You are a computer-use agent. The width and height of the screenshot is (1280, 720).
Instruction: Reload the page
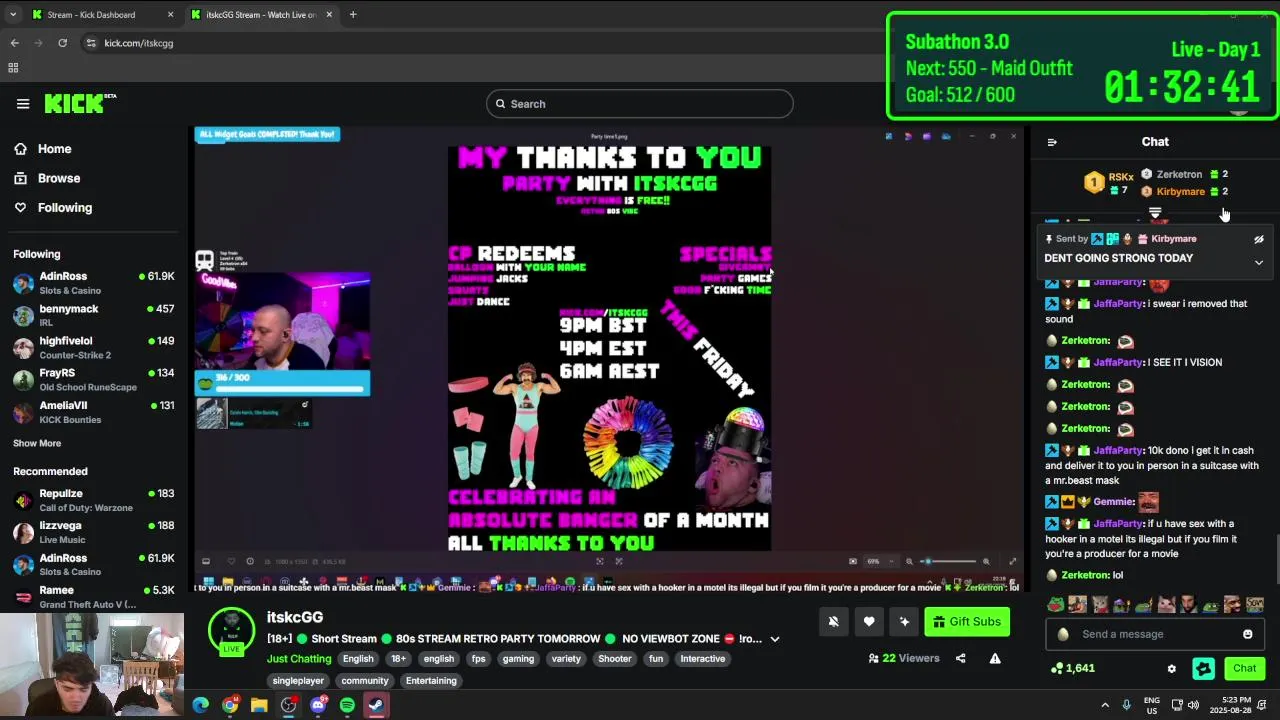pyautogui.click(x=62, y=43)
